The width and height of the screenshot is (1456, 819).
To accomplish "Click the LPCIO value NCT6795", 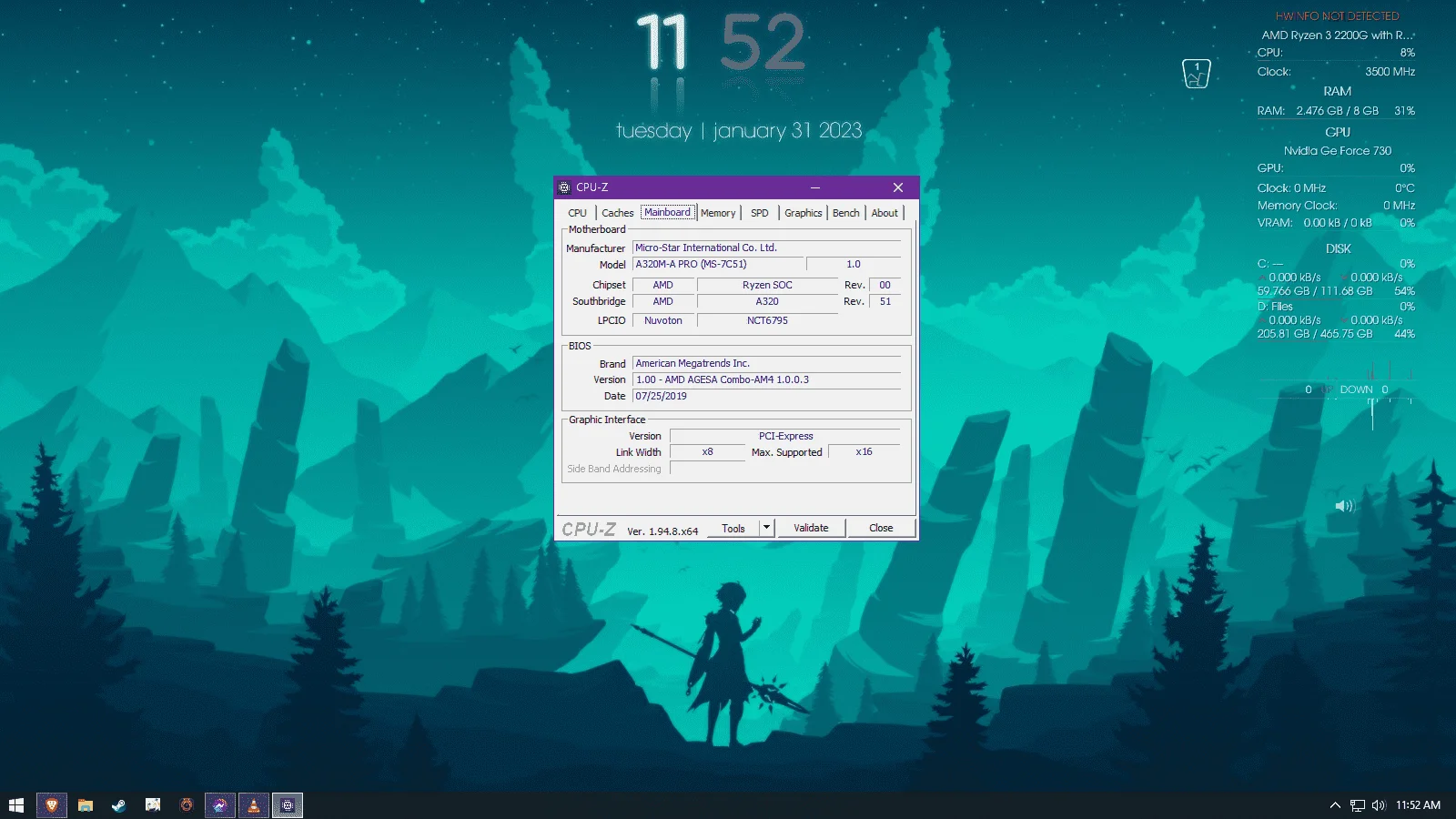I will click(767, 320).
